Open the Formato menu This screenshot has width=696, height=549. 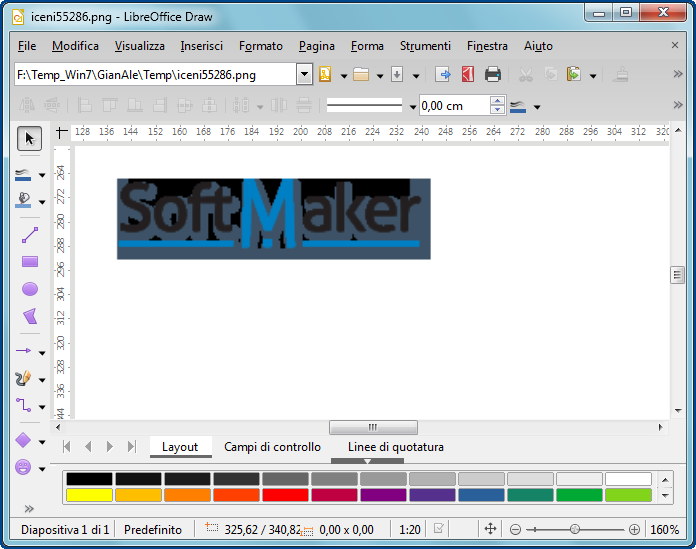(261, 46)
